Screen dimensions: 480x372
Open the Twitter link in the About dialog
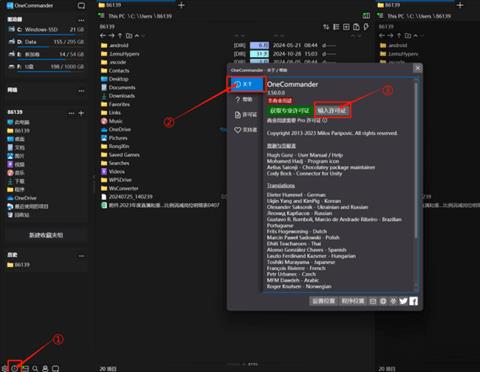403,301
